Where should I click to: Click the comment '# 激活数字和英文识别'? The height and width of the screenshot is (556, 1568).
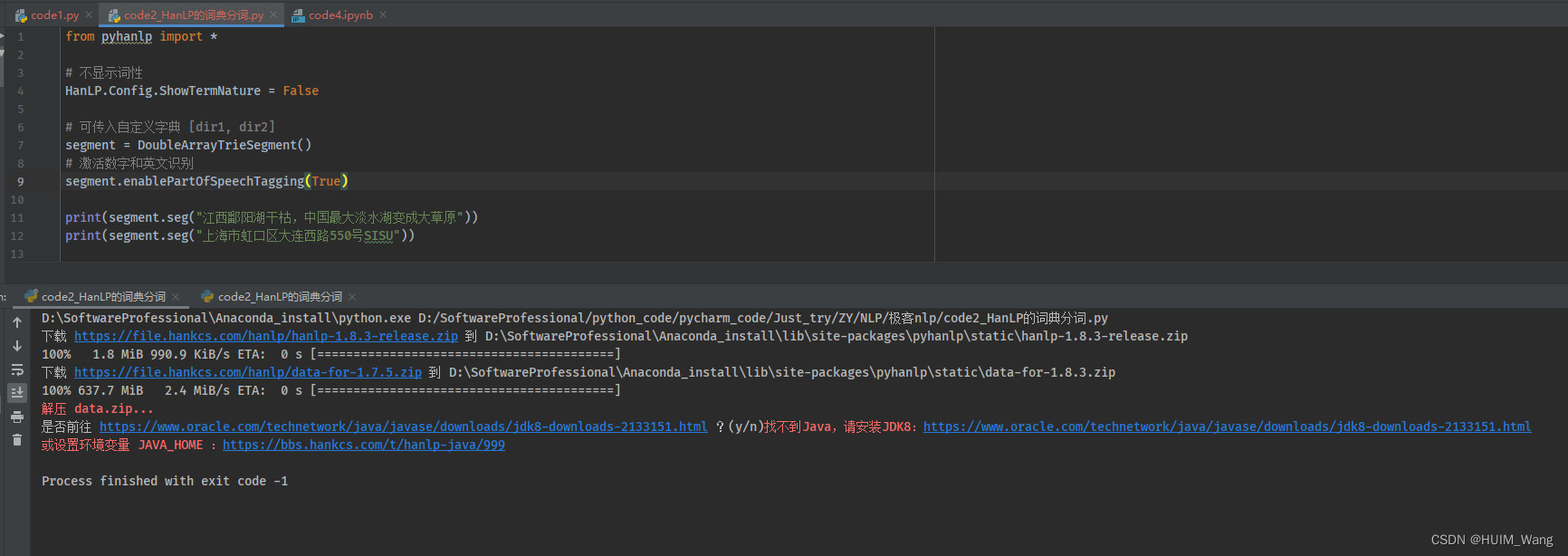coord(129,163)
